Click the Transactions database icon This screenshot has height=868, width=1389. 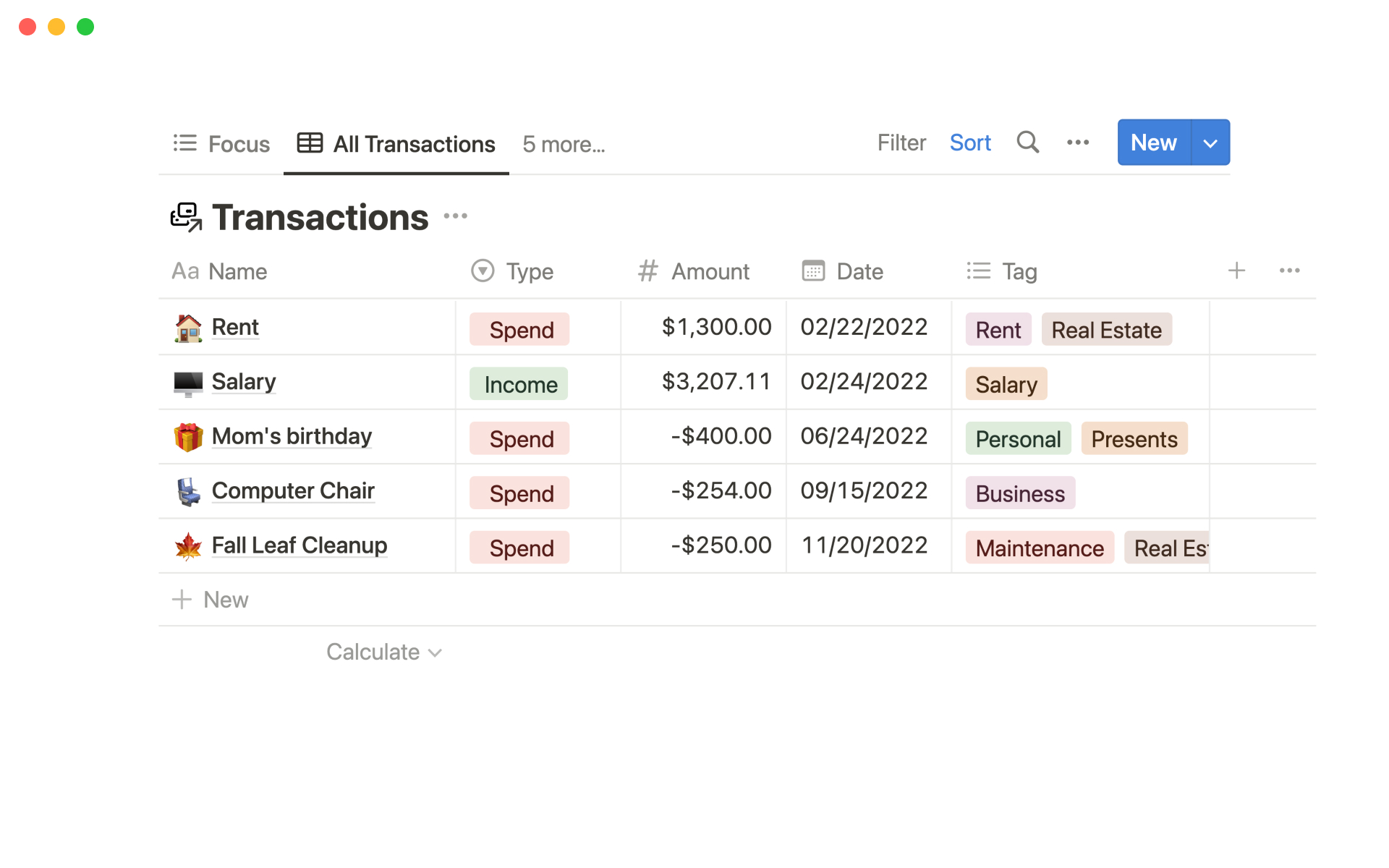pos(186,217)
